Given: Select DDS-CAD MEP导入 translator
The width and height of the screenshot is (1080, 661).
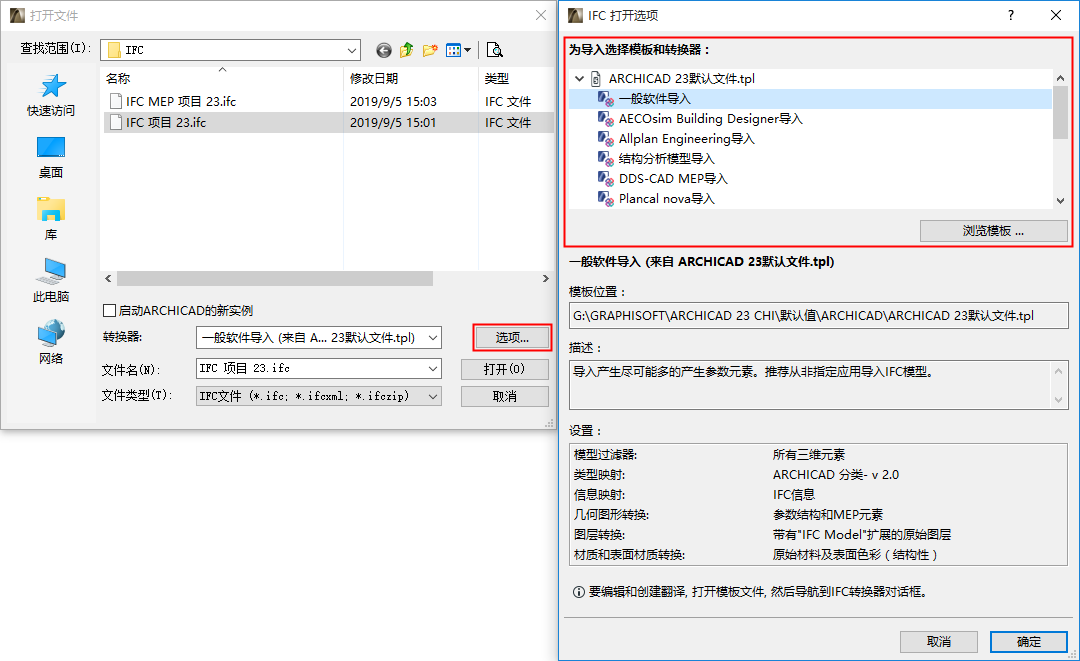Looking at the screenshot, I should tap(673, 179).
